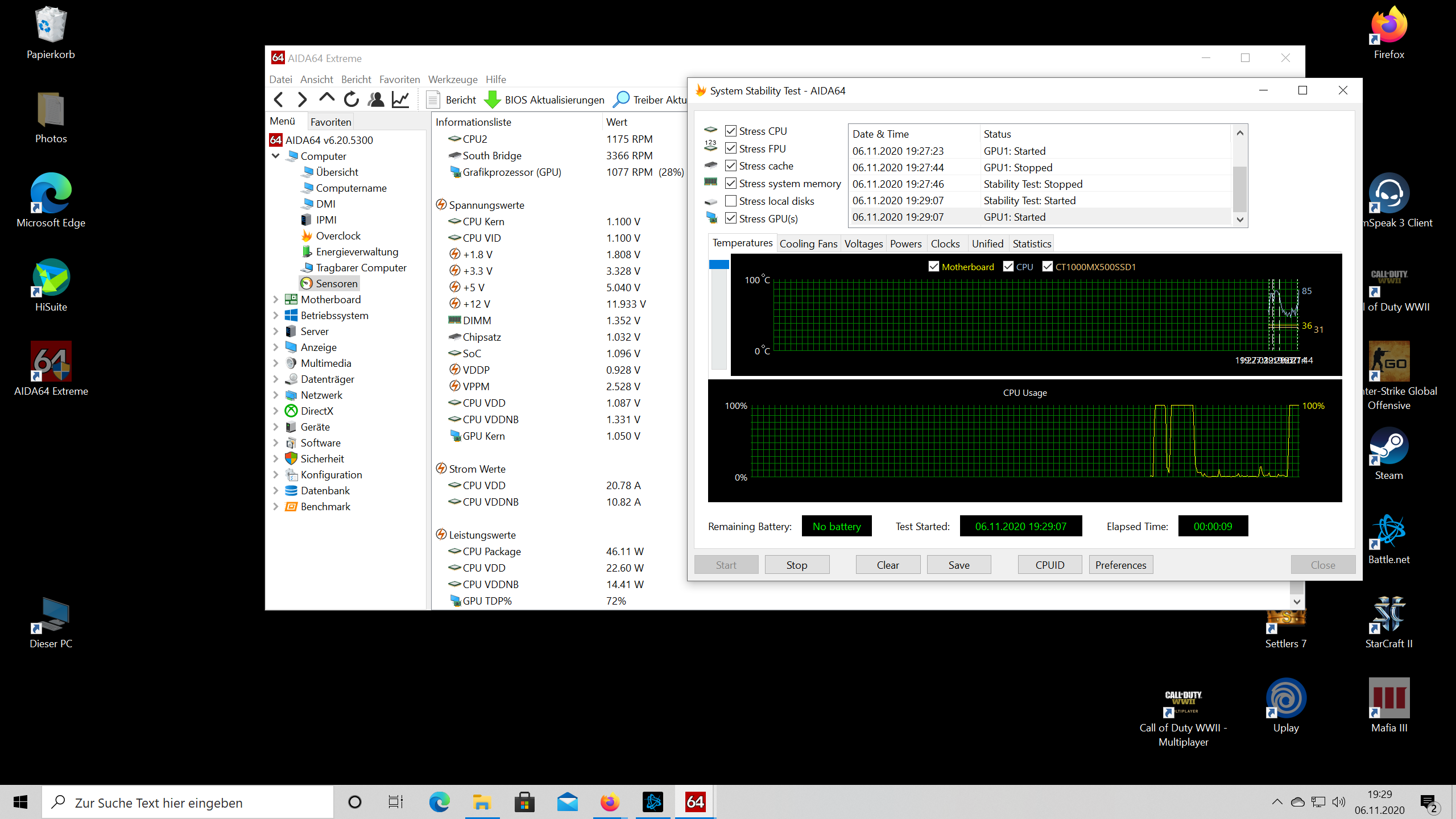1456x819 pixels.
Task: Hide CT1000MX500SSD1 temperature graph line
Action: click(x=1048, y=266)
